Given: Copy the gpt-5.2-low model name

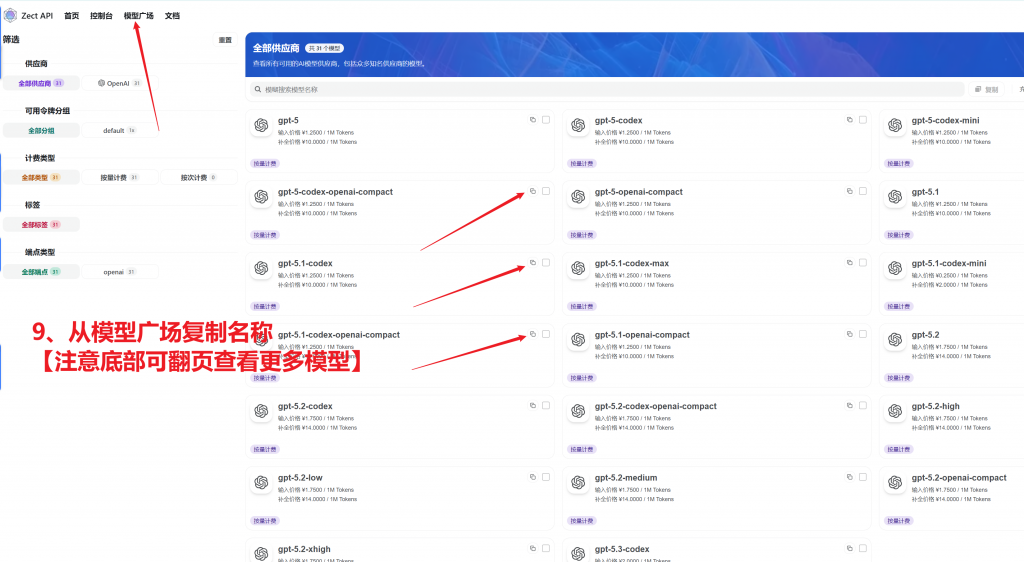Looking at the screenshot, I should coord(533,477).
